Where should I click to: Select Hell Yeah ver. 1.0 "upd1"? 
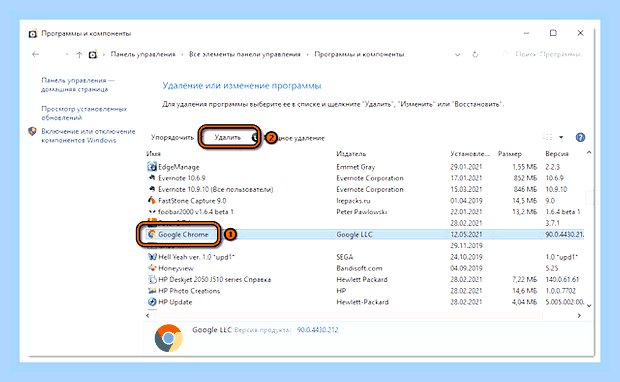(x=364, y=257)
